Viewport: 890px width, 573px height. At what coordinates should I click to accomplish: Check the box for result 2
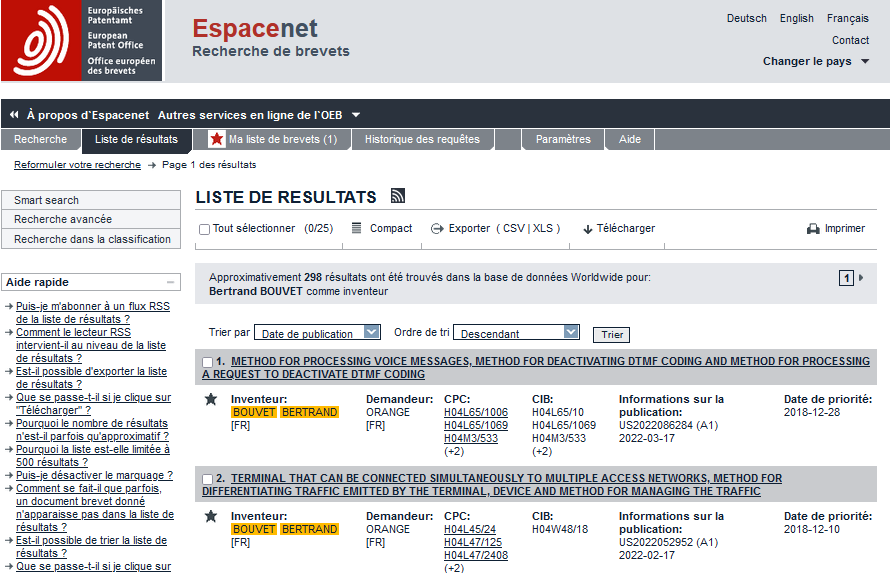208,479
